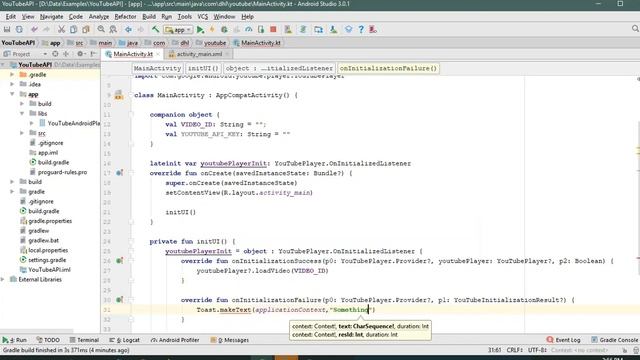This screenshot has height=360, width=640.
Task: Navigate Back with the blue arrow icon
Action: pos(128,29)
